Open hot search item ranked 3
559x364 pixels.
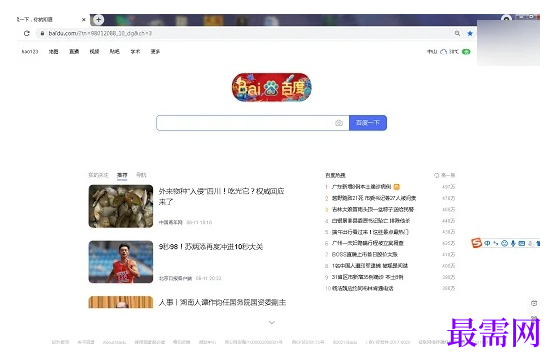click(x=373, y=209)
